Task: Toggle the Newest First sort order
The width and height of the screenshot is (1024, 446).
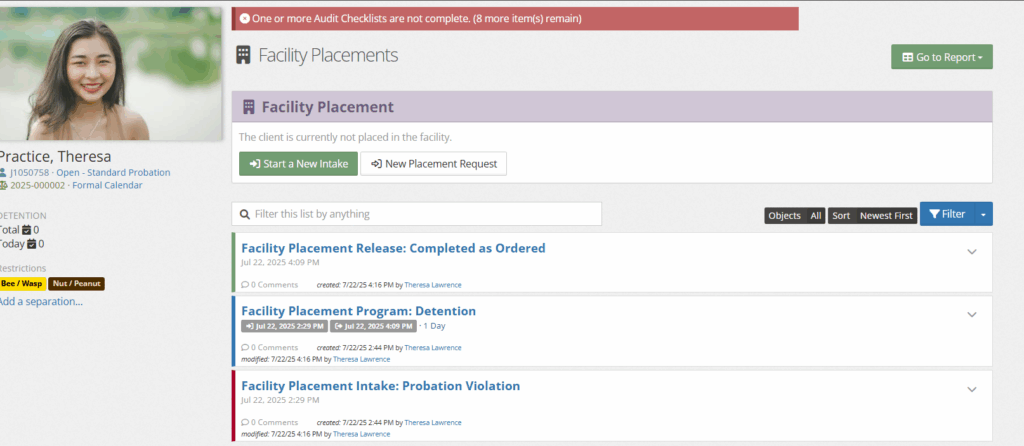Action: [886, 215]
